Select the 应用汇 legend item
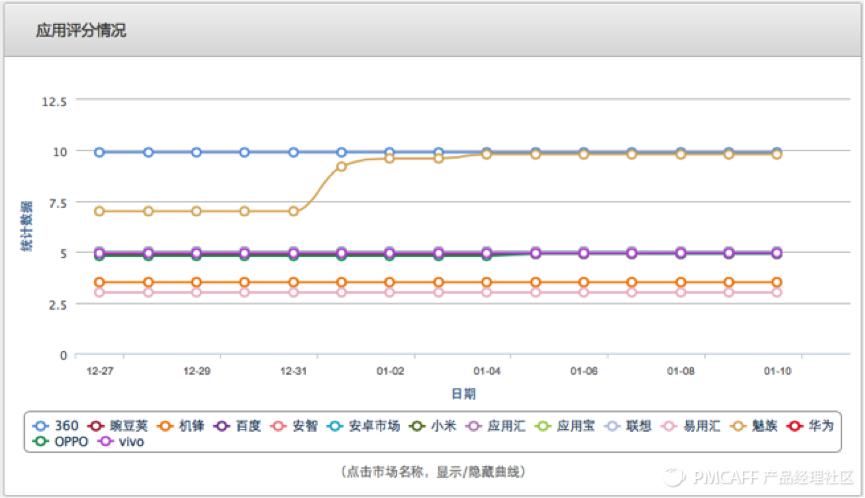Viewport: 865px width, 498px height. coord(498,425)
